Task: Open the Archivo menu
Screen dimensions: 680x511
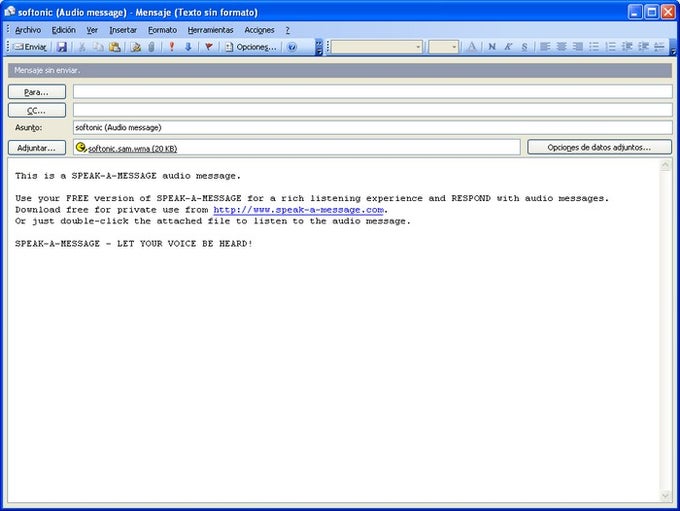Action: 28,30
